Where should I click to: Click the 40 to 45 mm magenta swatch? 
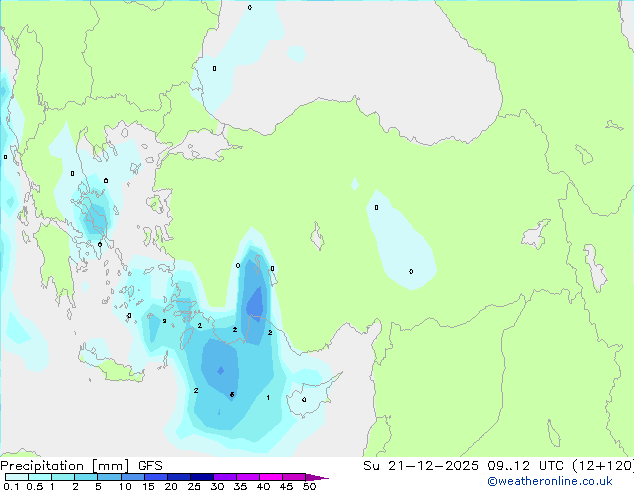[271, 477]
